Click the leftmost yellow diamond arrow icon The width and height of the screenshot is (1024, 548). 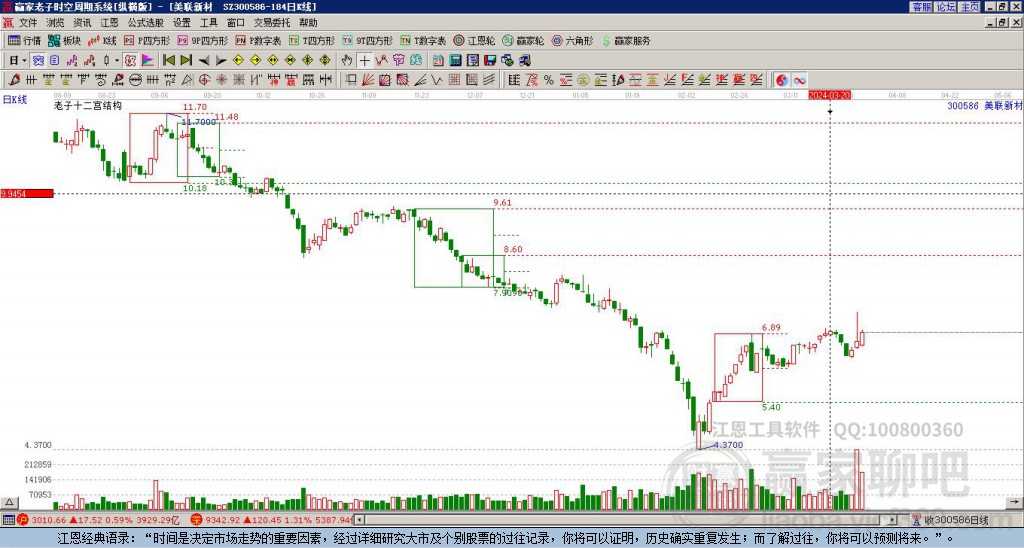(x=238, y=61)
